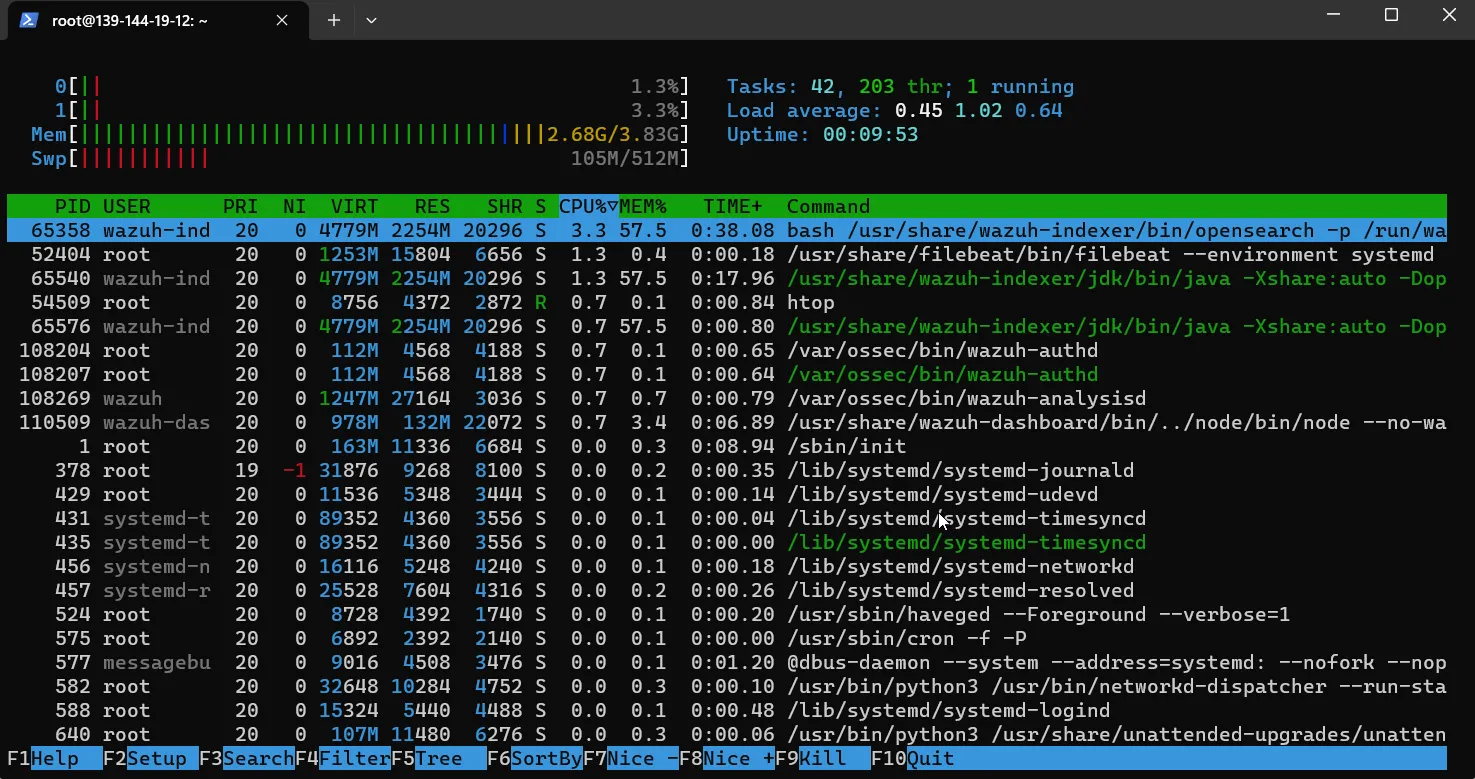Select the htop process row 54509
This screenshot has height=779, width=1475.
pos(727,302)
